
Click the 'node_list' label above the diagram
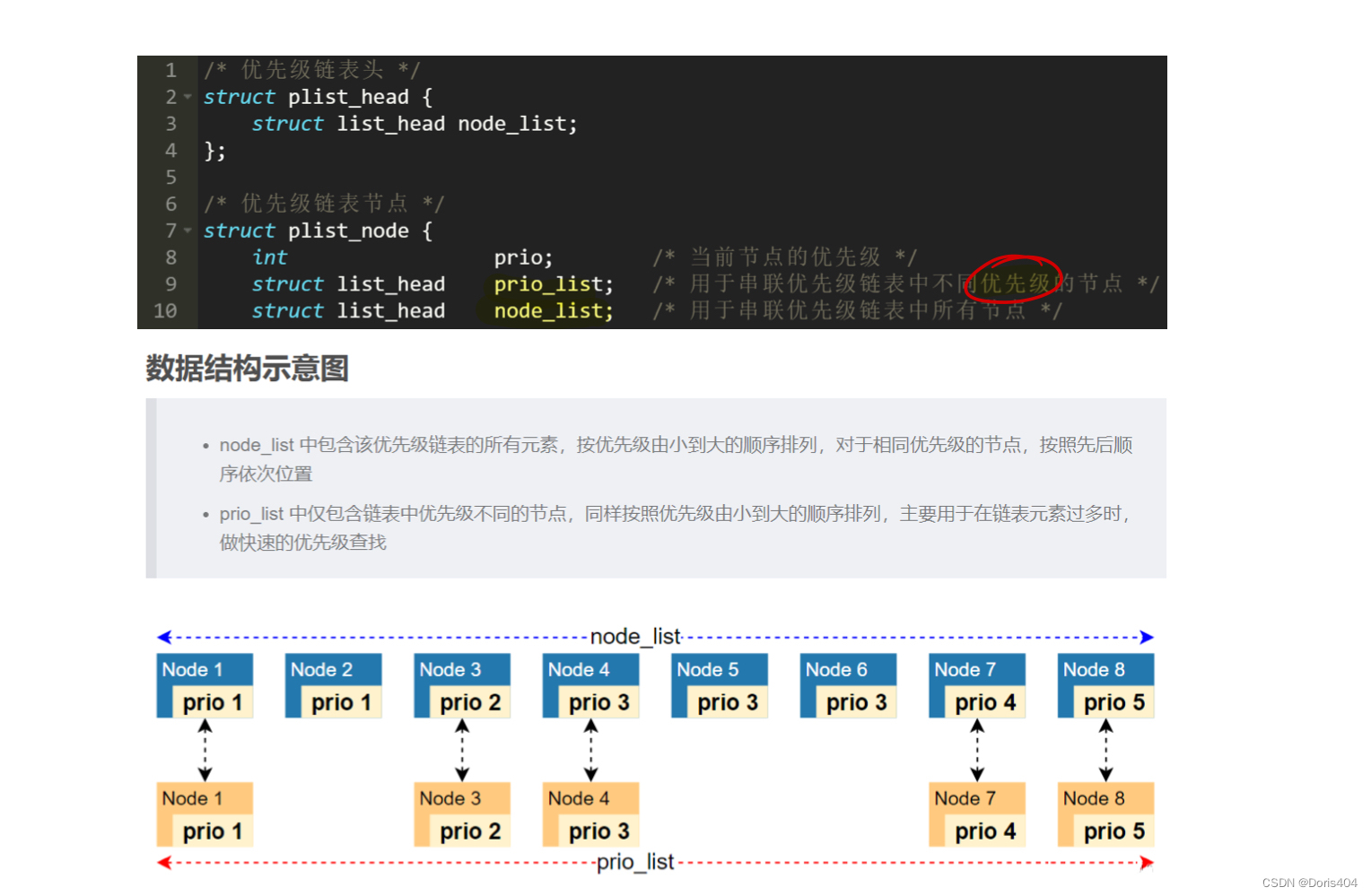[x=635, y=637]
